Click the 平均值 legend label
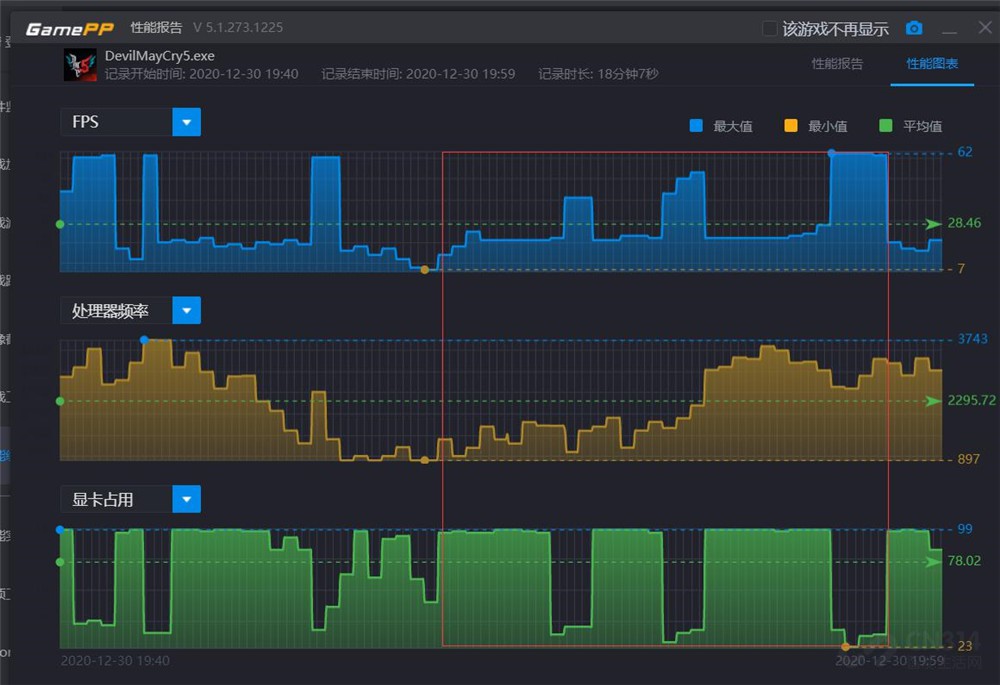Image resolution: width=1000 pixels, height=685 pixels. (922, 126)
